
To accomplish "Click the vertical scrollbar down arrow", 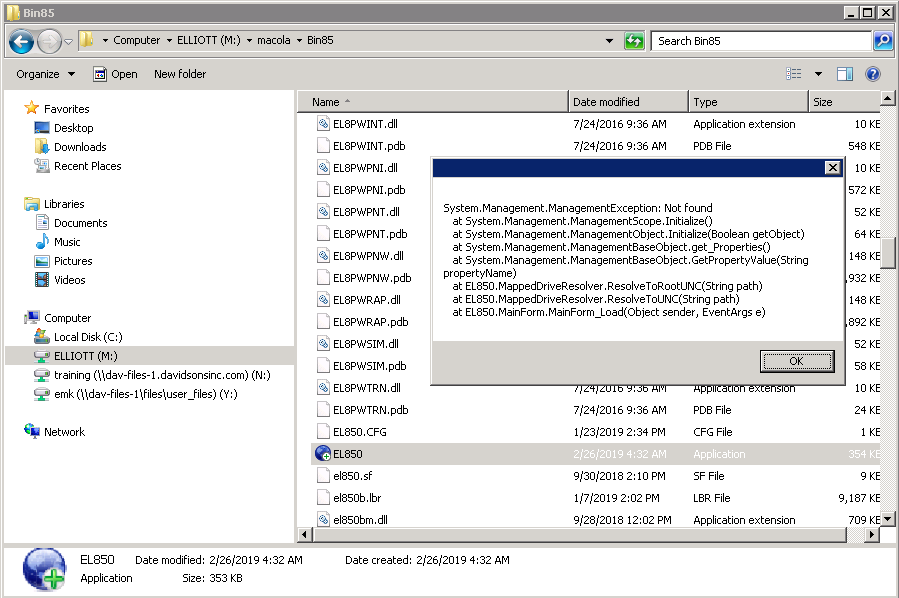I will click(x=886, y=518).
